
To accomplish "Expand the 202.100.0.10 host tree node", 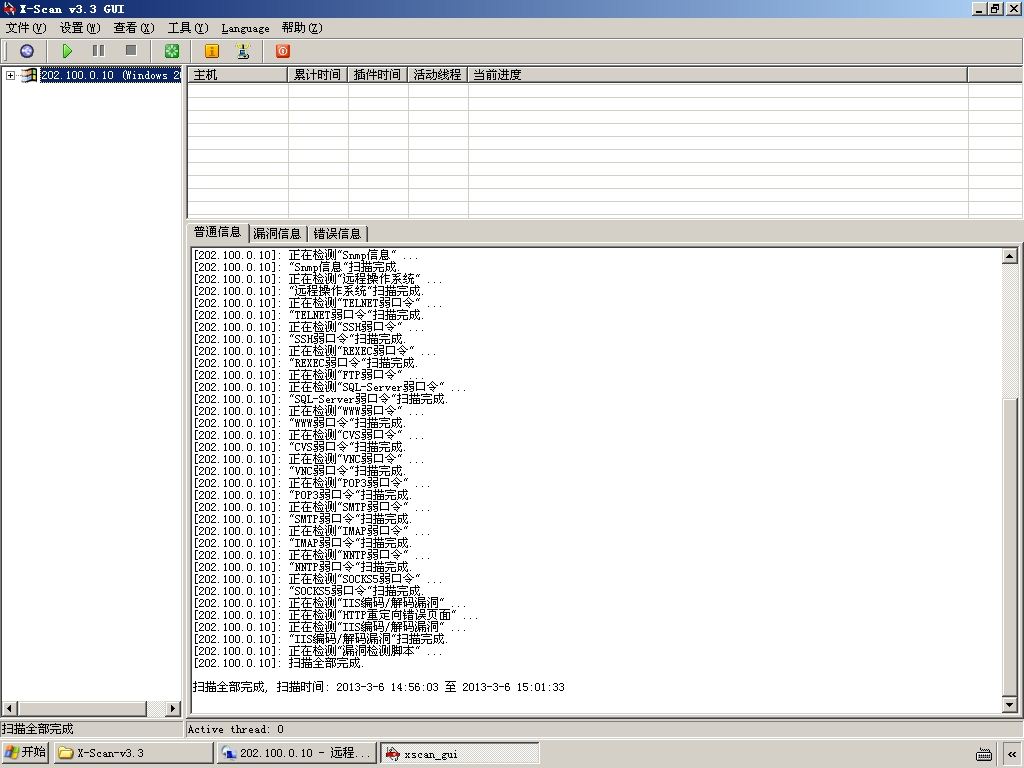I will (10, 75).
